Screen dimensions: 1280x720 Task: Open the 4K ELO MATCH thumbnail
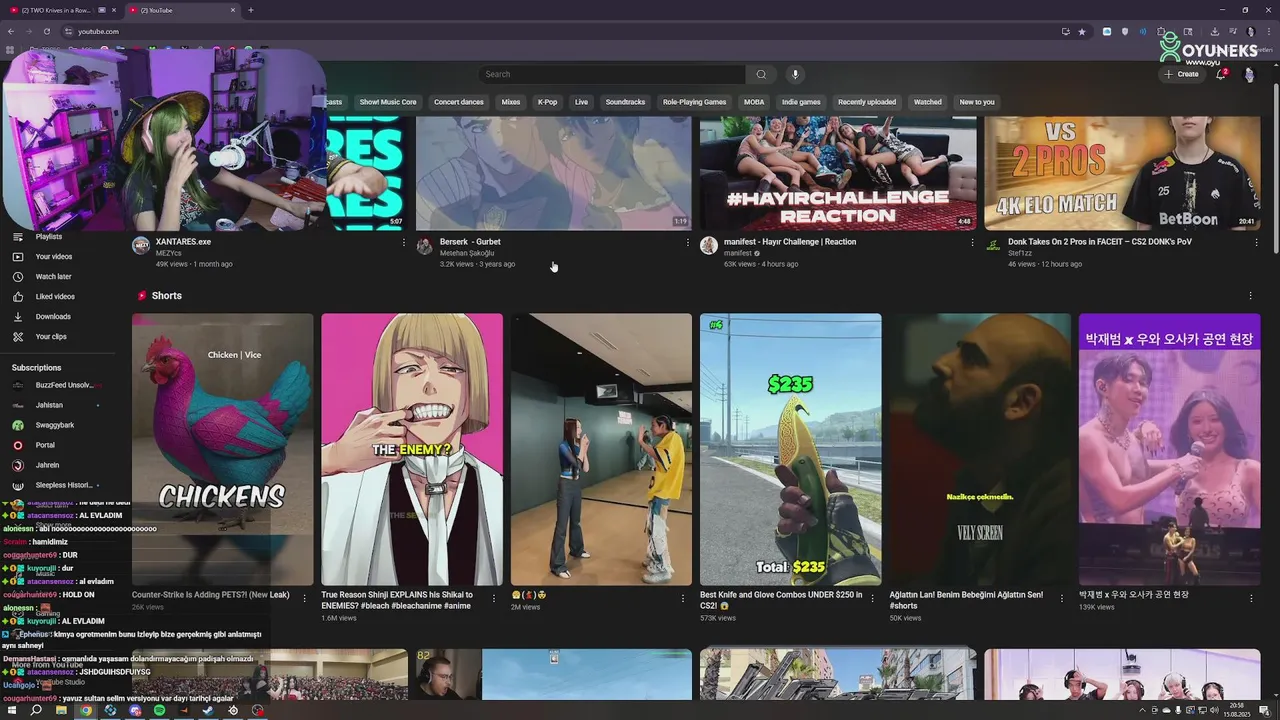point(1122,173)
